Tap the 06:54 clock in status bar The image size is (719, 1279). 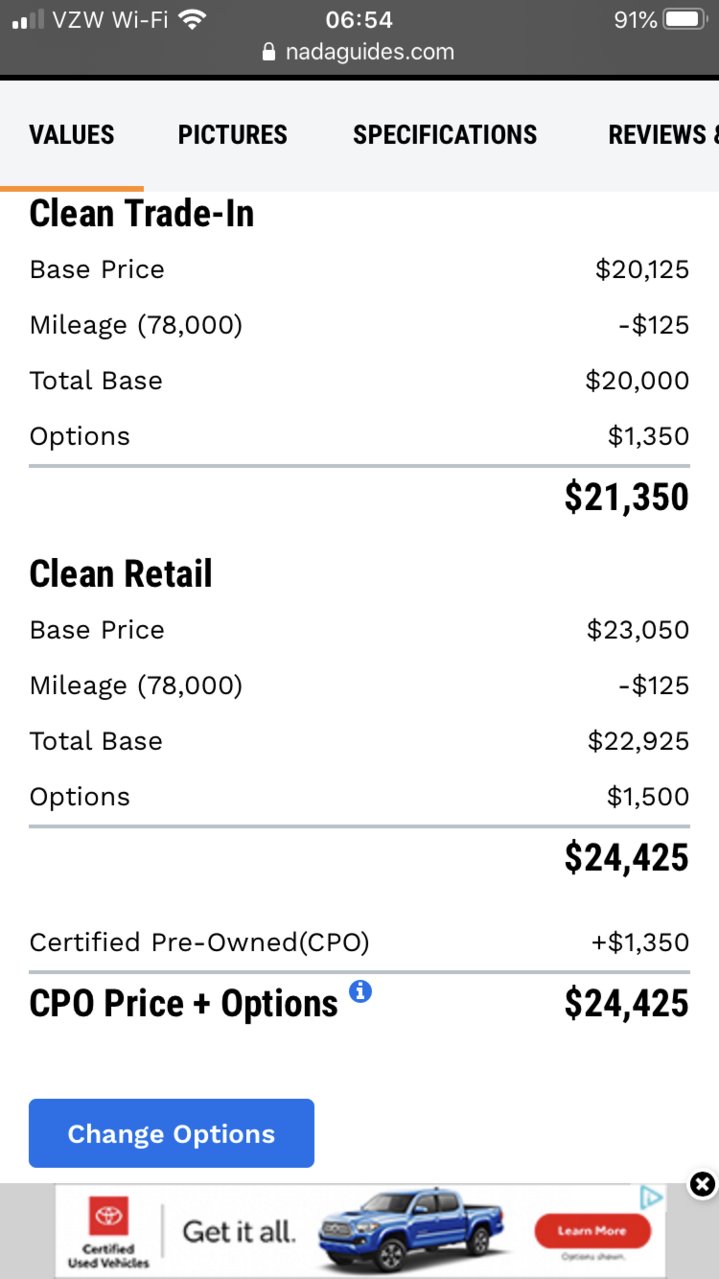[x=359, y=20]
